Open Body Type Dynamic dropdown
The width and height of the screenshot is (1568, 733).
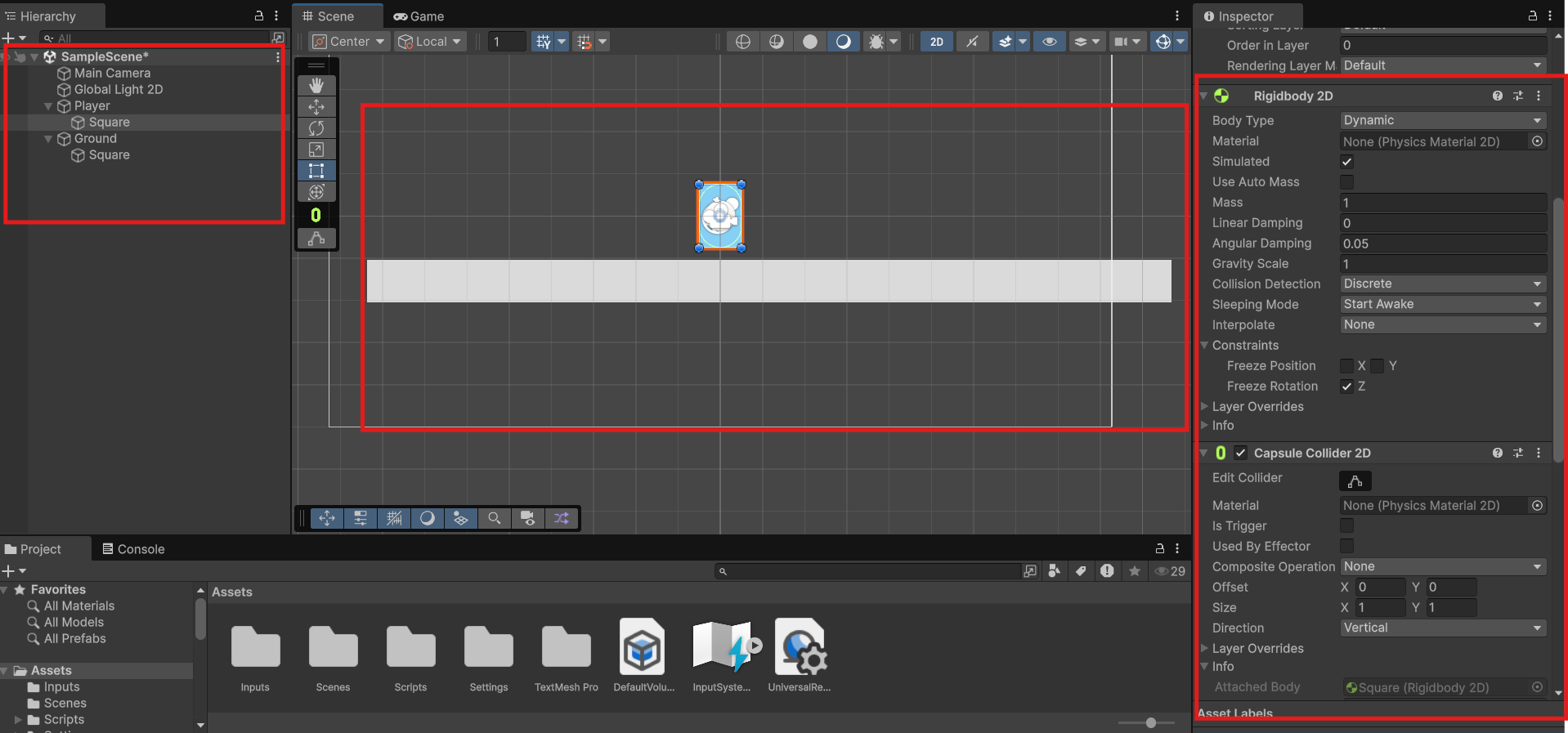pos(1443,120)
